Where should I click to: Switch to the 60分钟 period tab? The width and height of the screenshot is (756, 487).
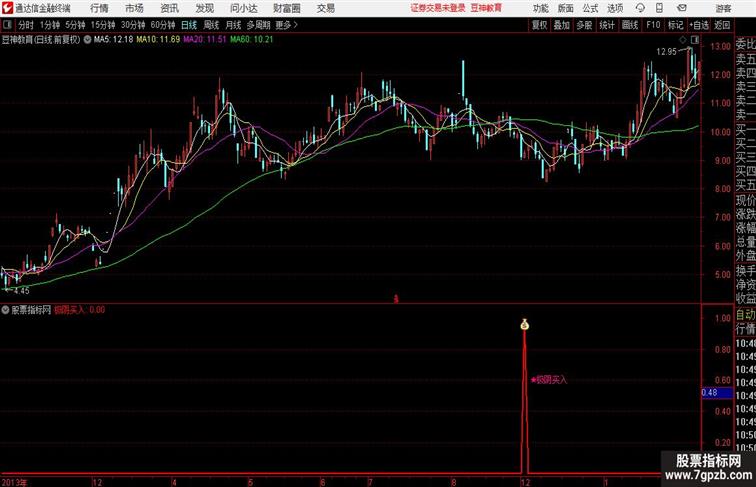[163, 25]
